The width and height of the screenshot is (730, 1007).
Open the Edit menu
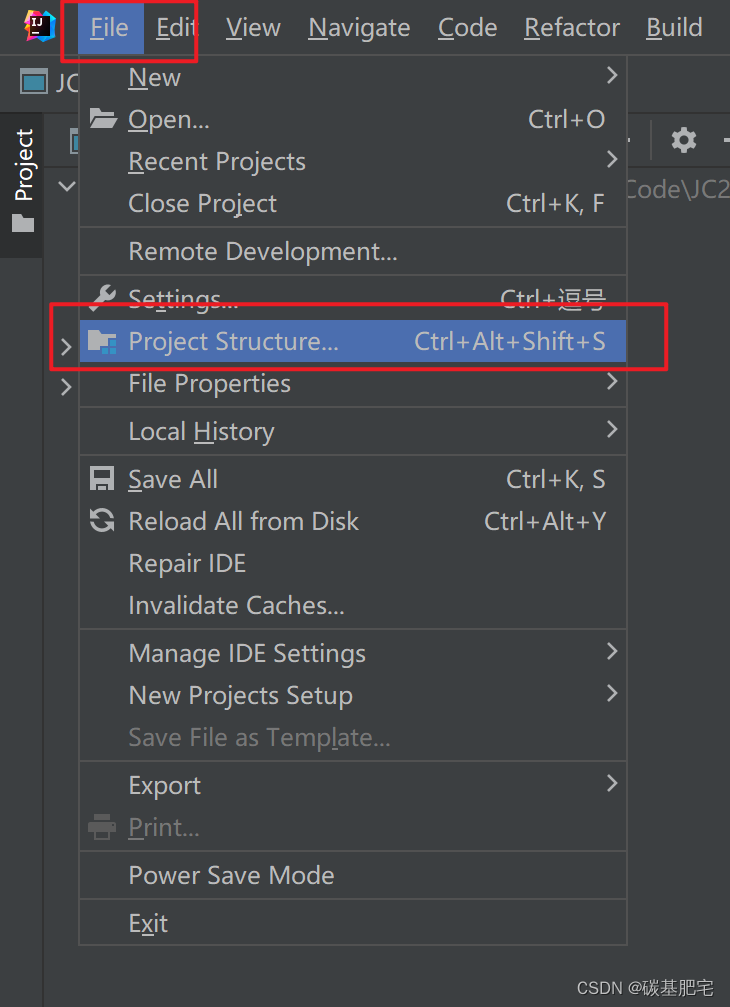click(x=175, y=27)
